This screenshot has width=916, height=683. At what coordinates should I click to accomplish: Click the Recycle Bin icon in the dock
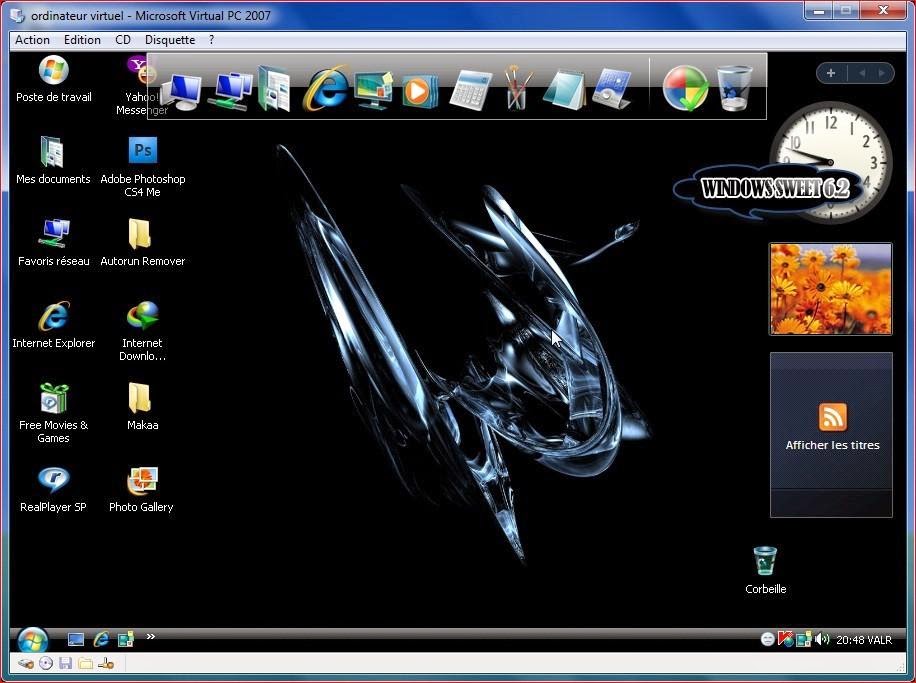click(734, 88)
